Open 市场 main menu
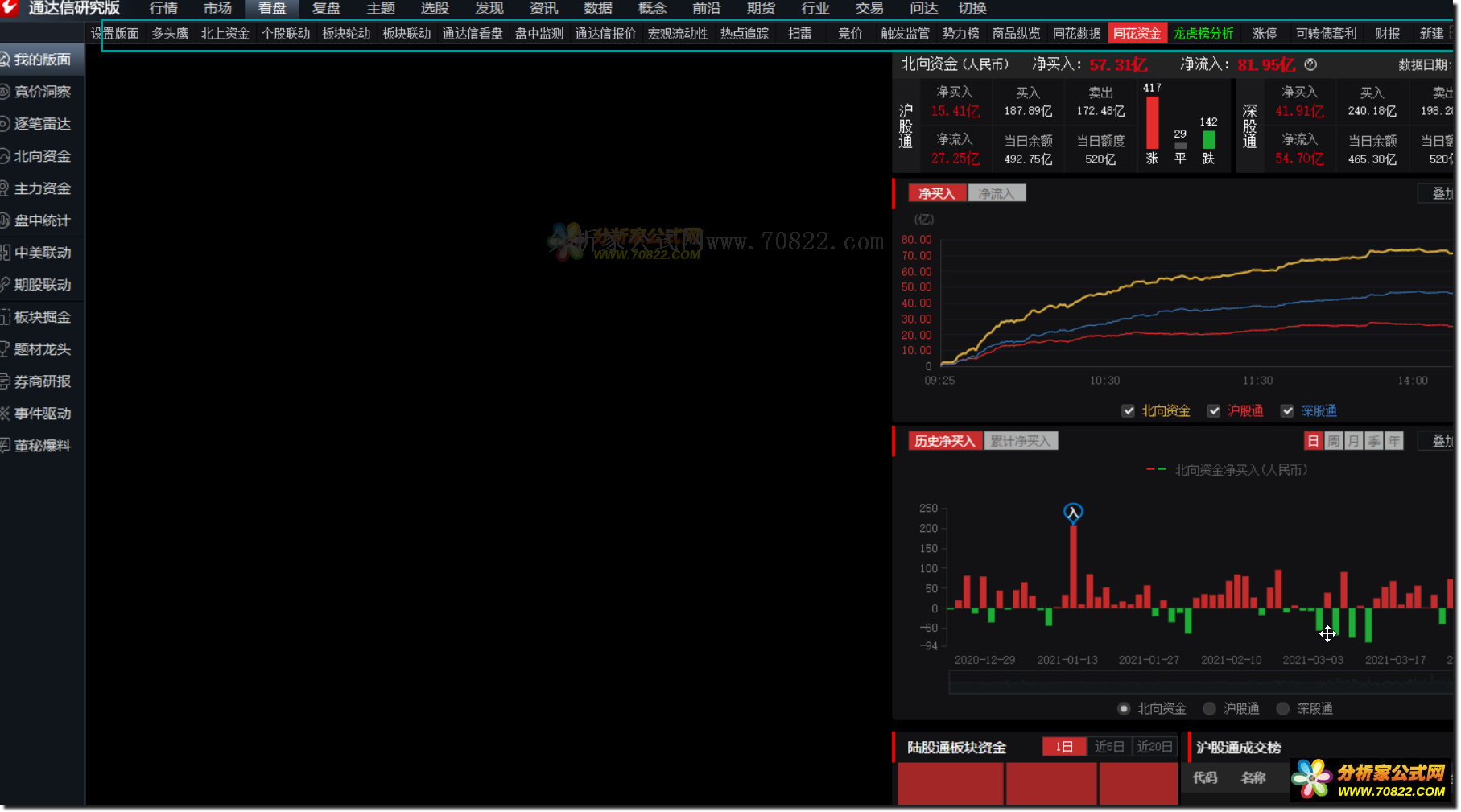The width and height of the screenshot is (1461, 812). [217, 8]
